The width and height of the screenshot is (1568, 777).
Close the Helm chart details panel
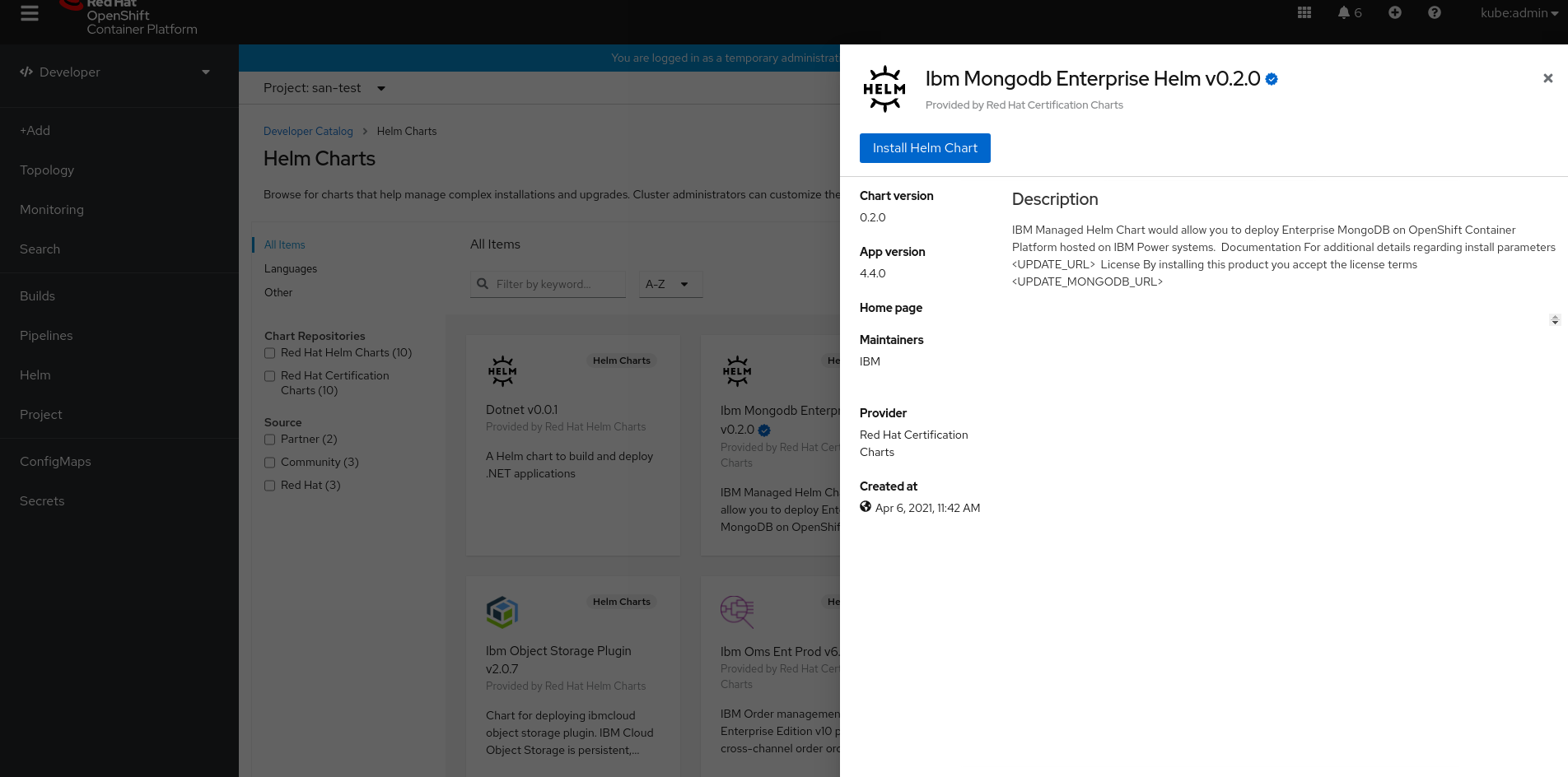coord(1548,78)
